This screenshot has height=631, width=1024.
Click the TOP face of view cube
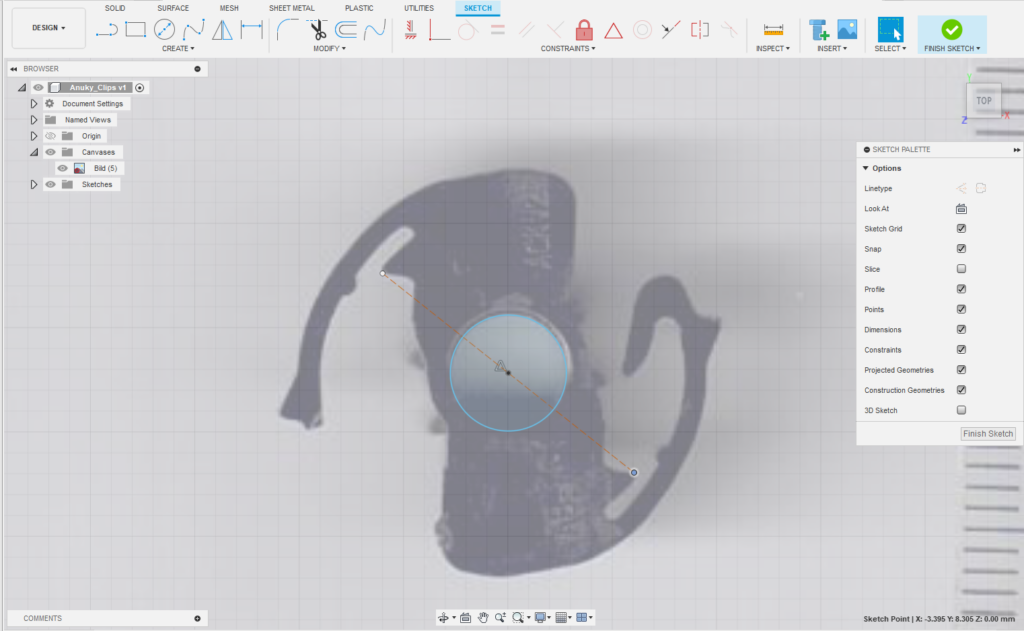point(984,100)
